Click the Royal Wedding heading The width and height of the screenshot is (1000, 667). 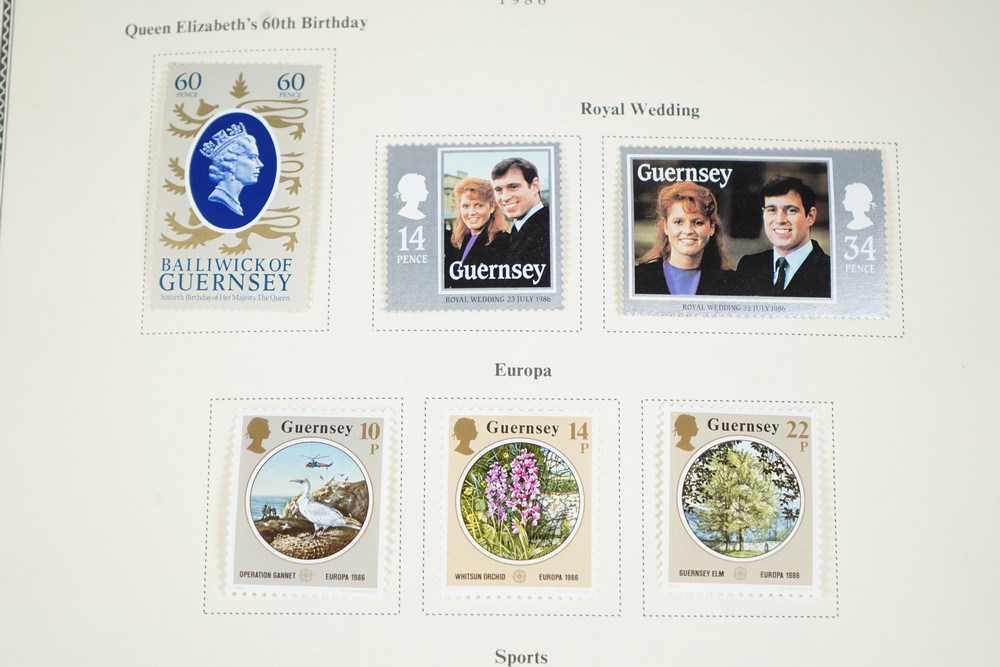click(x=640, y=110)
